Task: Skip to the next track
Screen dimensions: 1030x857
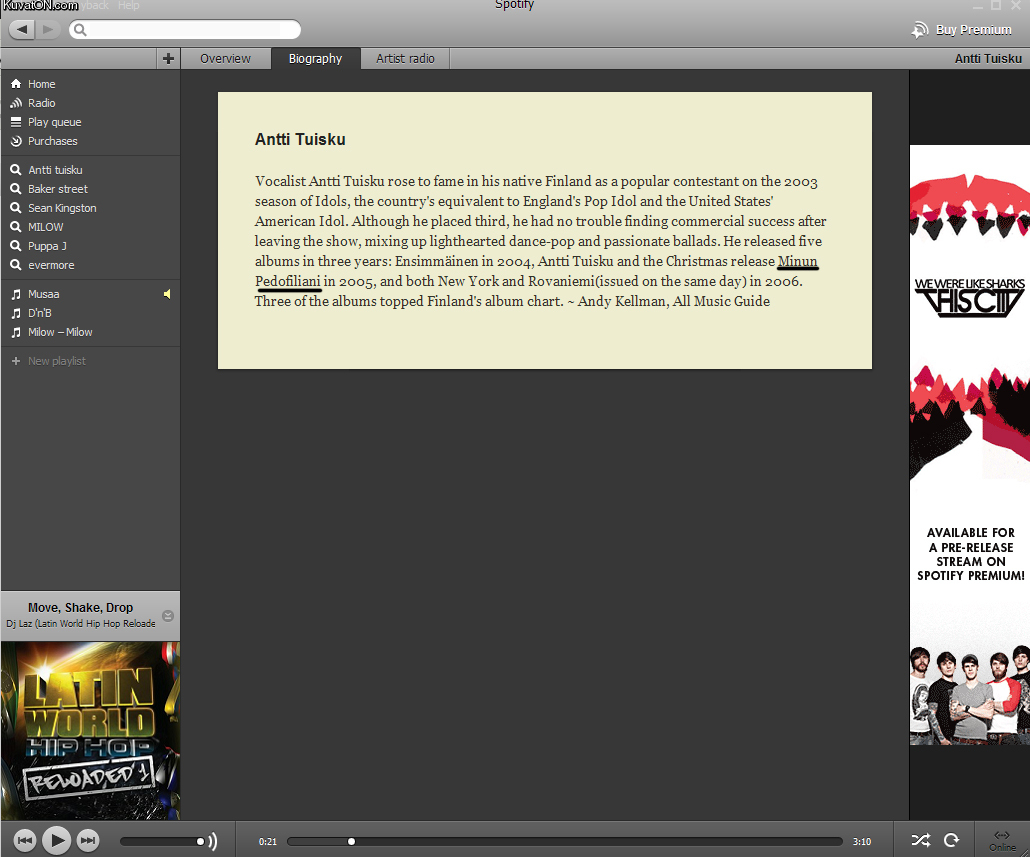Action: point(88,841)
